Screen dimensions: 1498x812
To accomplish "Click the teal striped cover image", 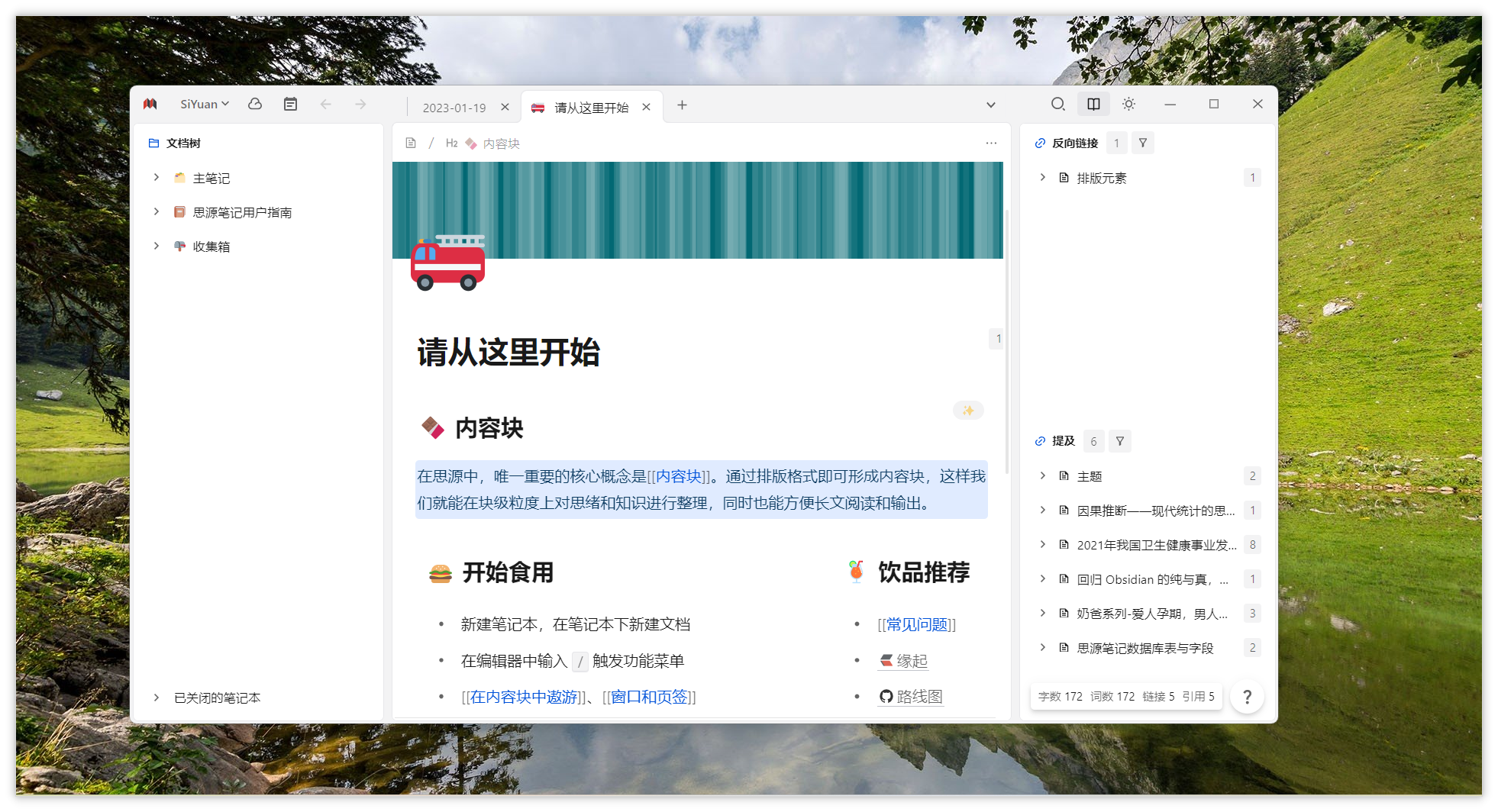I will pyautogui.click(x=698, y=210).
